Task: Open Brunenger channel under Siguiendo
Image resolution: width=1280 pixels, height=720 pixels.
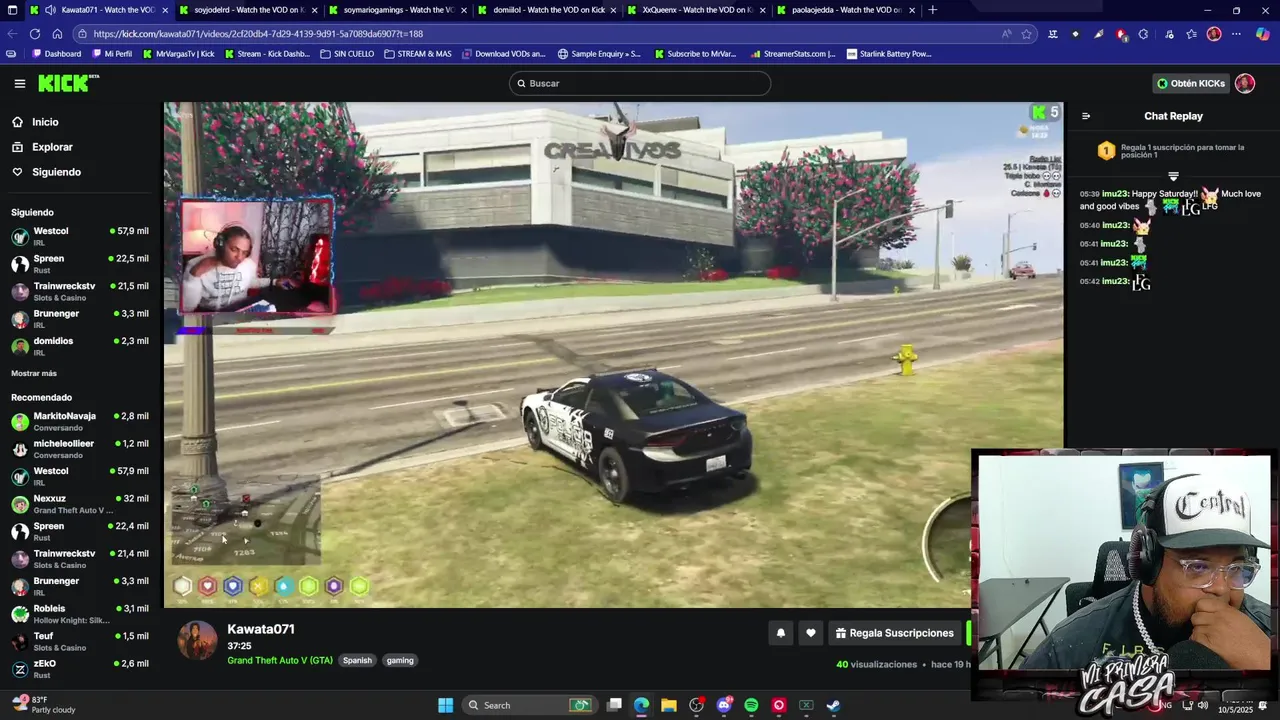Action: [80, 318]
